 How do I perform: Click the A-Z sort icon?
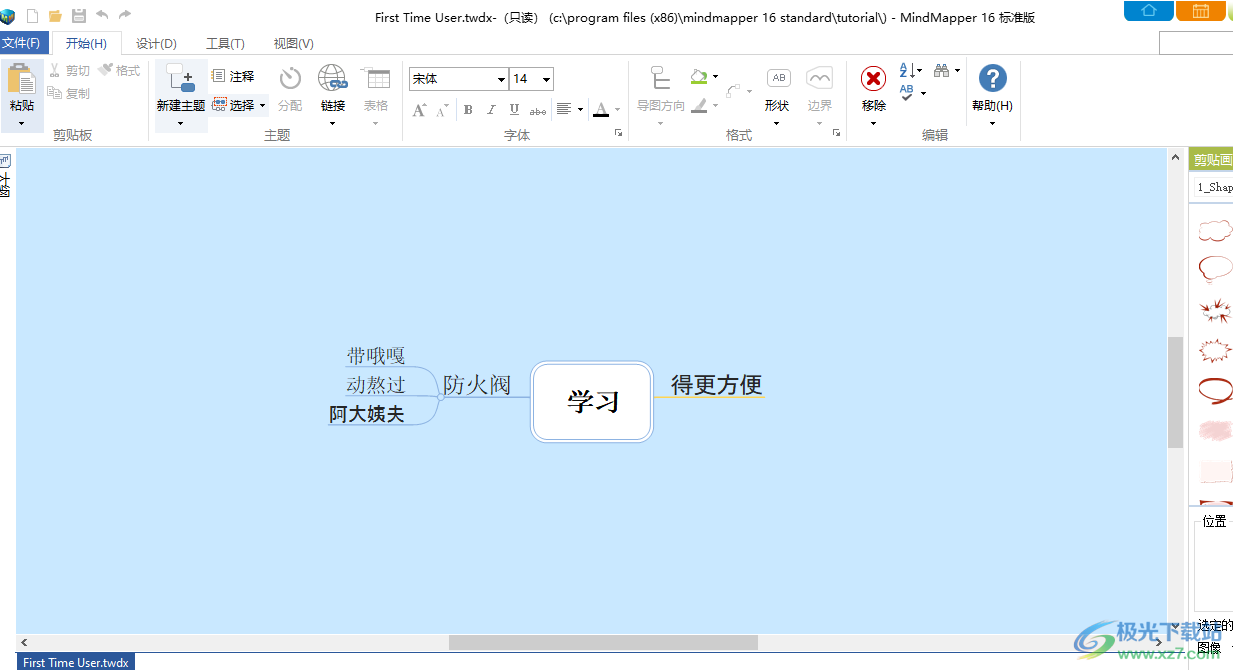point(908,70)
